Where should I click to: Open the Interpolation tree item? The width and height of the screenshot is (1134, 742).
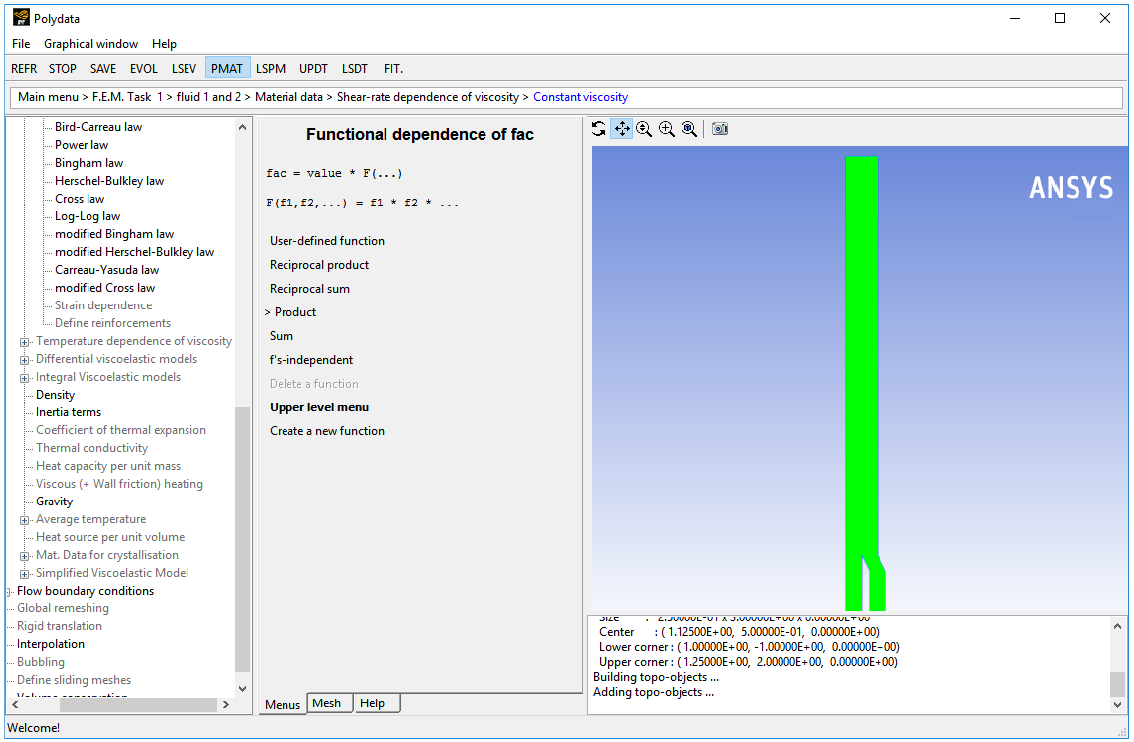(51, 644)
